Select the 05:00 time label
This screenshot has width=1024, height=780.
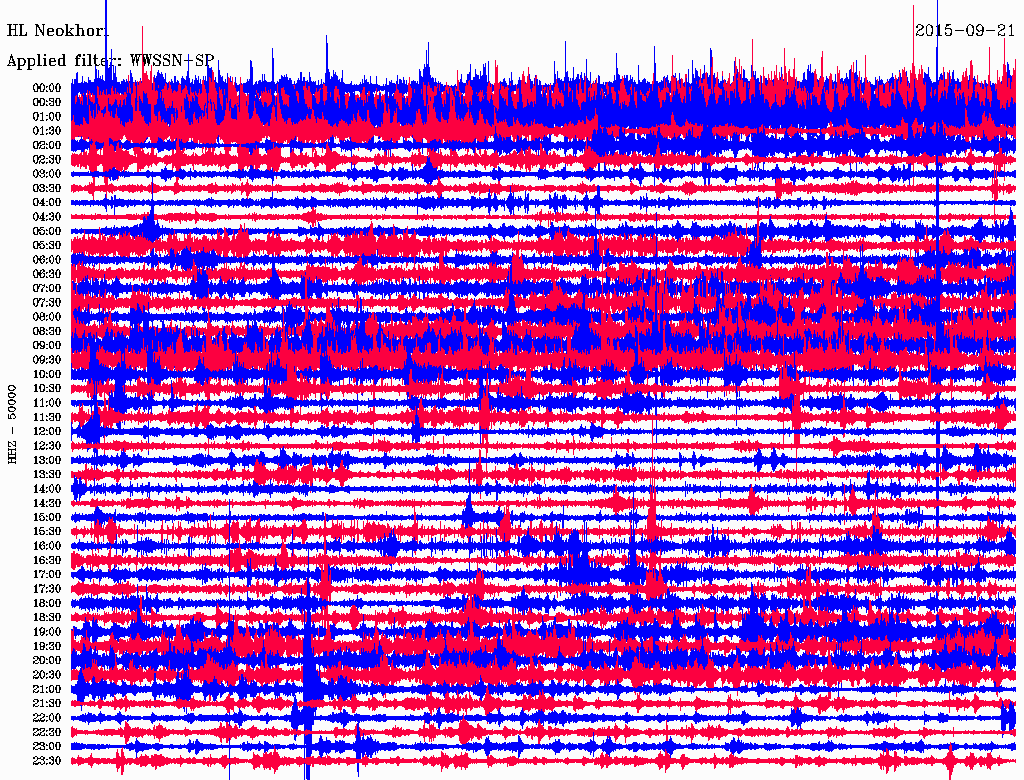(47, 231)
